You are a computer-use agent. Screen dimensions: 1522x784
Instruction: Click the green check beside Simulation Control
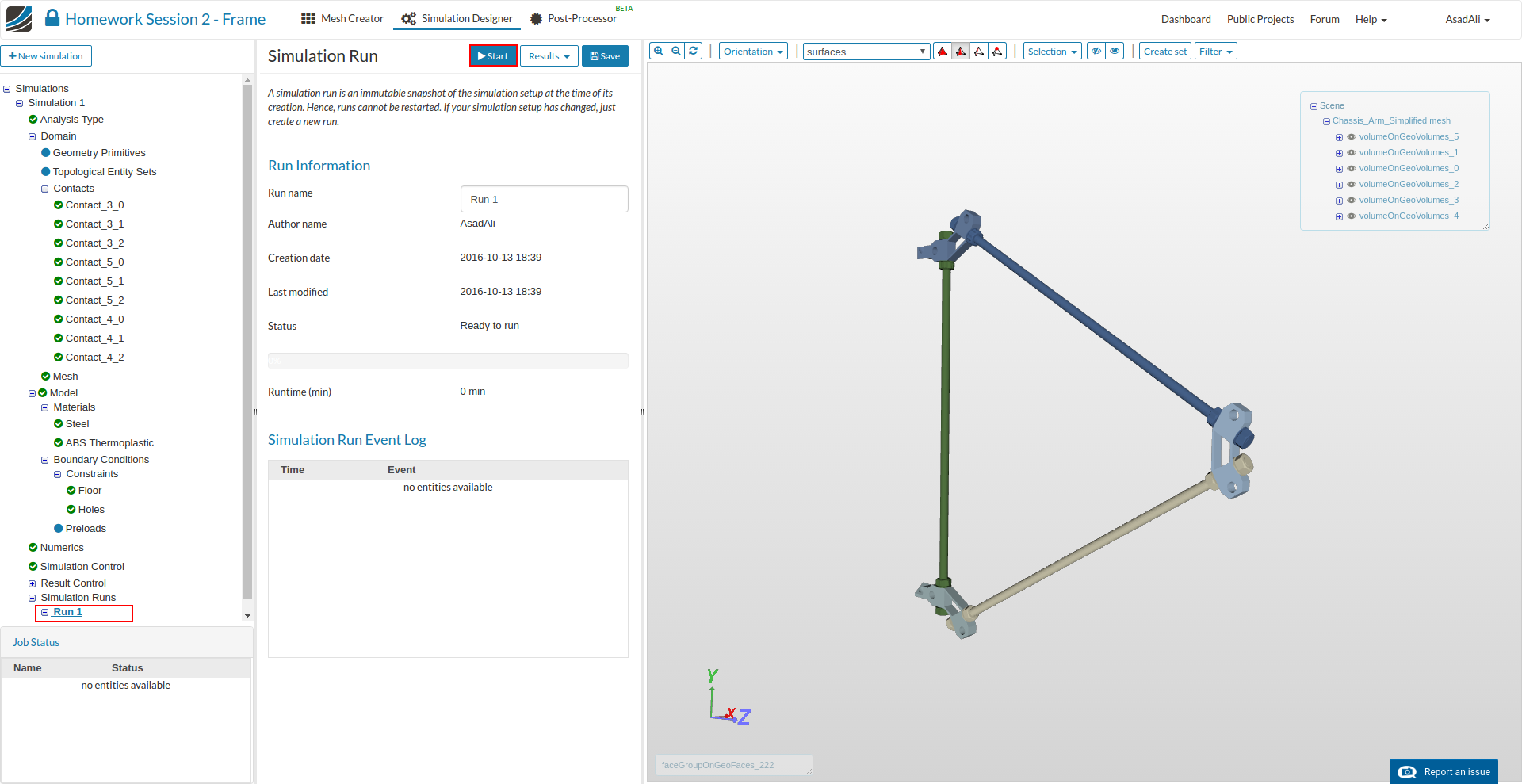pos(33,567)
